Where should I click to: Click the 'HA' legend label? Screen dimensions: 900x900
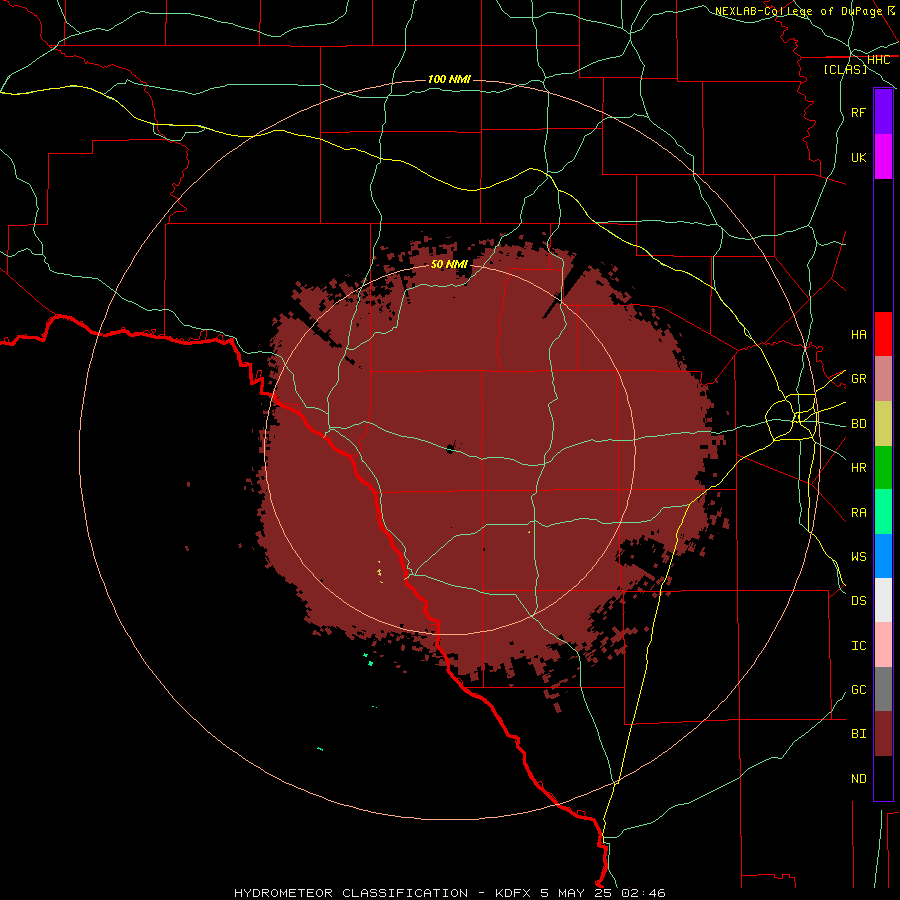click(x=858, y=334)
